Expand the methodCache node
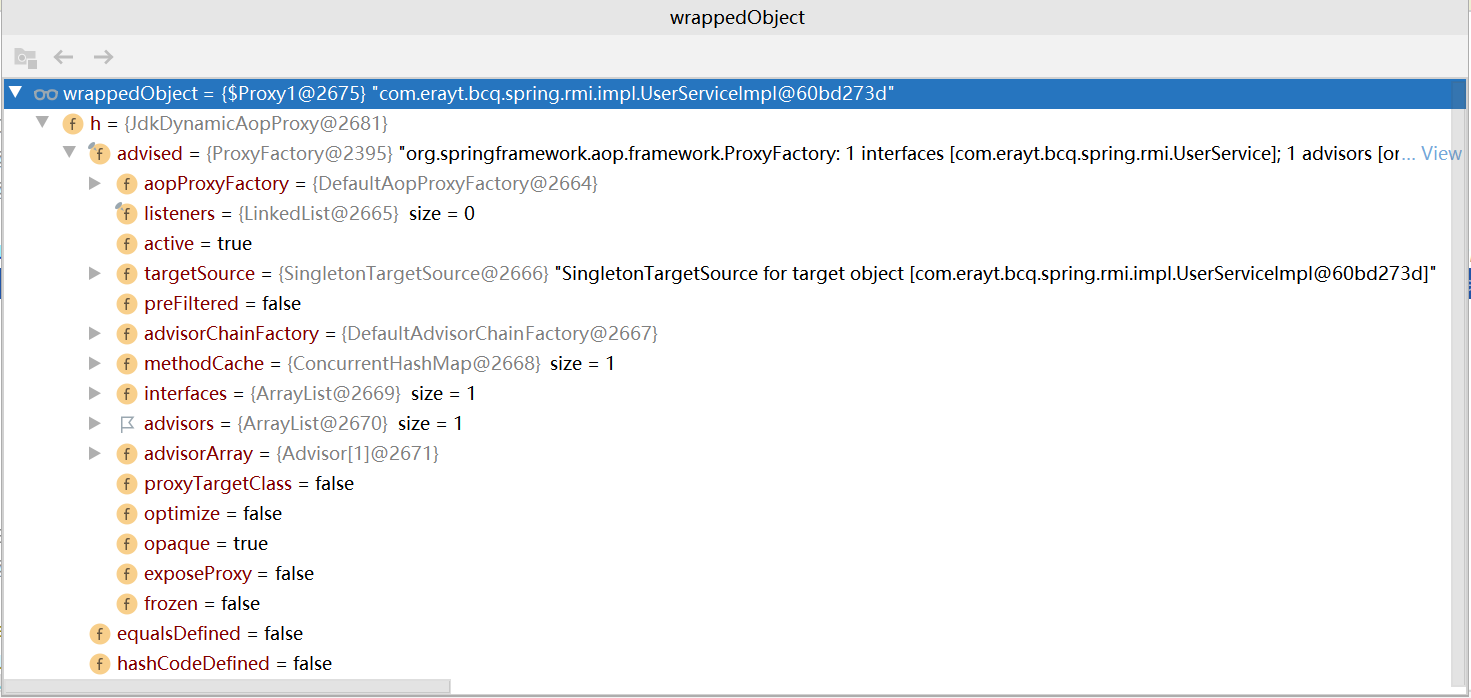1471x698 pixels. click(95, 363)
